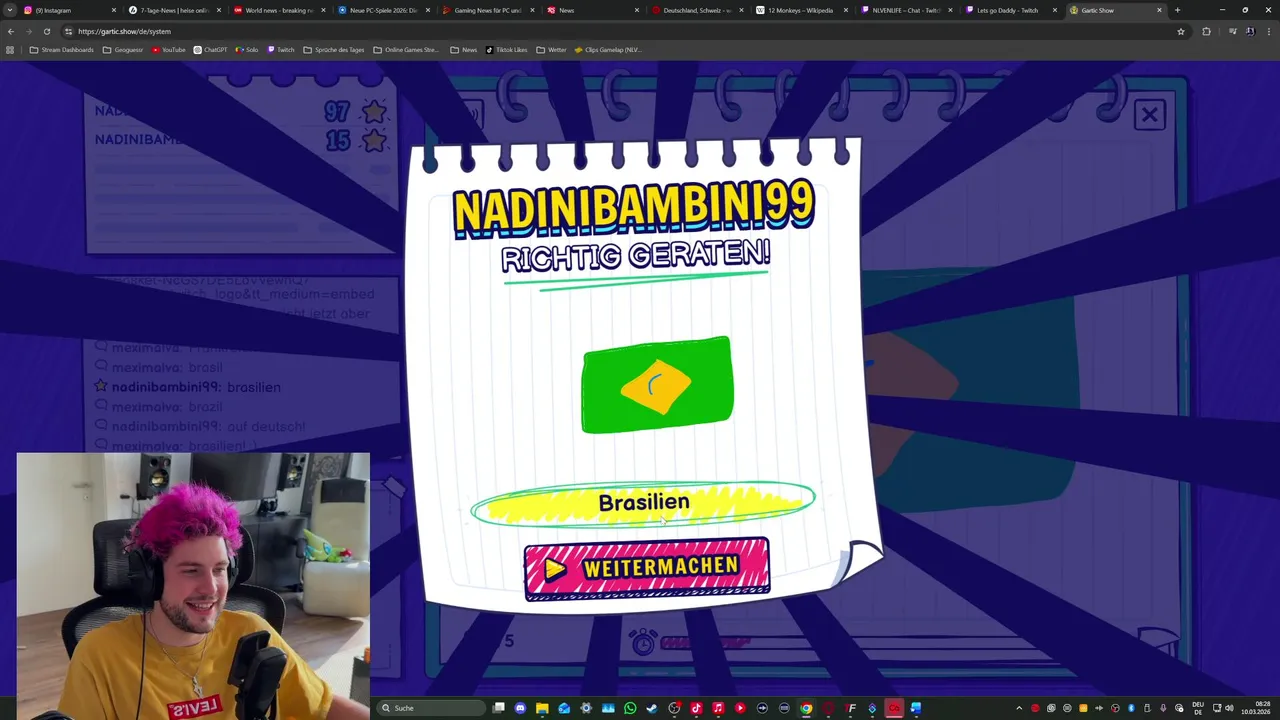1280x720 pixels.
Task: Click the WEITERMACHEN button
Action: tap(647, 568)
